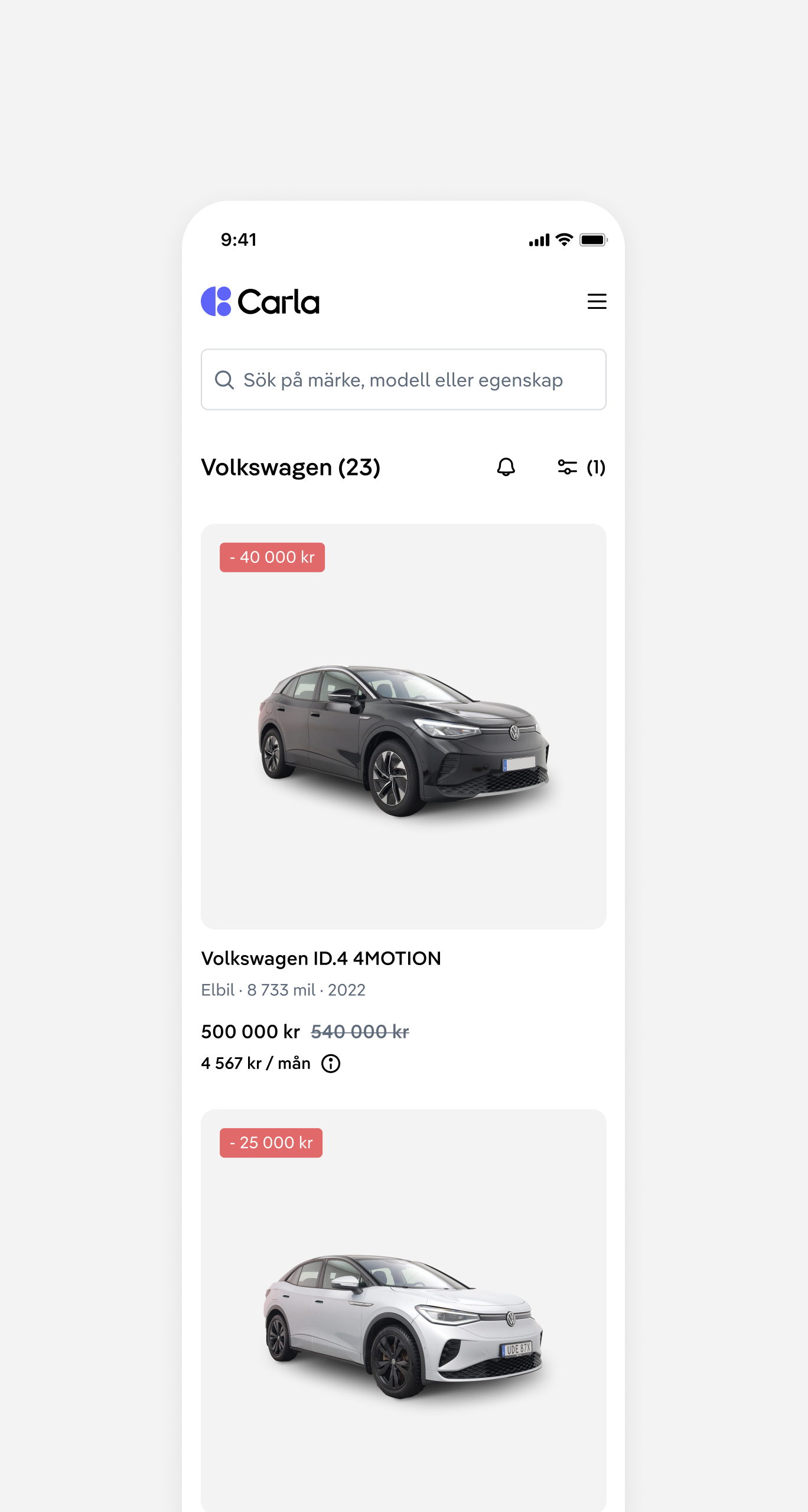The width and height of the screenshot is (808, 1512).
Task: Open the black Volkswagen ID.4 photo
Action: 403,738
